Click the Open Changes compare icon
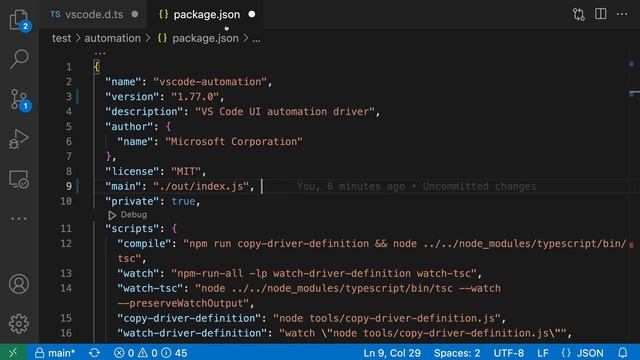This screenshot has width=640, height=360. [578, 14]
